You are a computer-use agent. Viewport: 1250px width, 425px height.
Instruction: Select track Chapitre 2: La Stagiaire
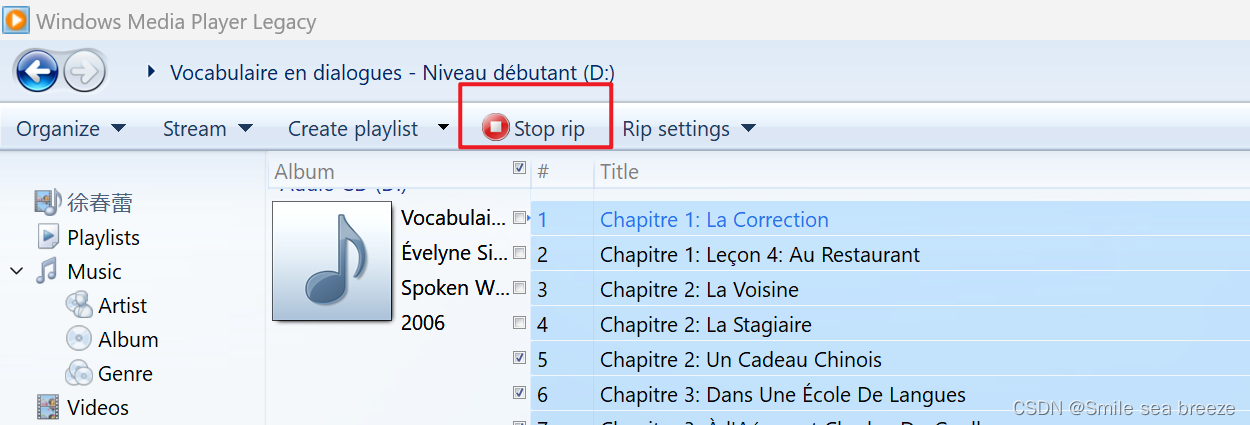(706, 325)
